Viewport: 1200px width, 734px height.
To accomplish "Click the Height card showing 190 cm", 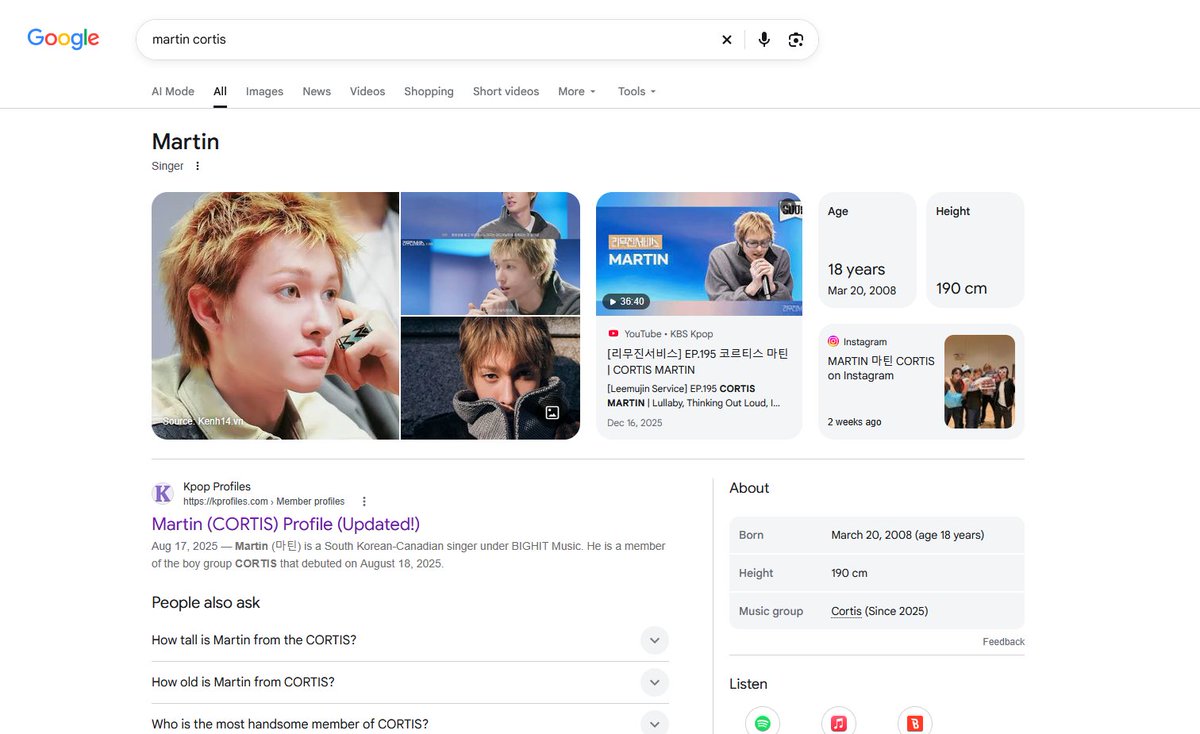I will [x=975, y=250].
